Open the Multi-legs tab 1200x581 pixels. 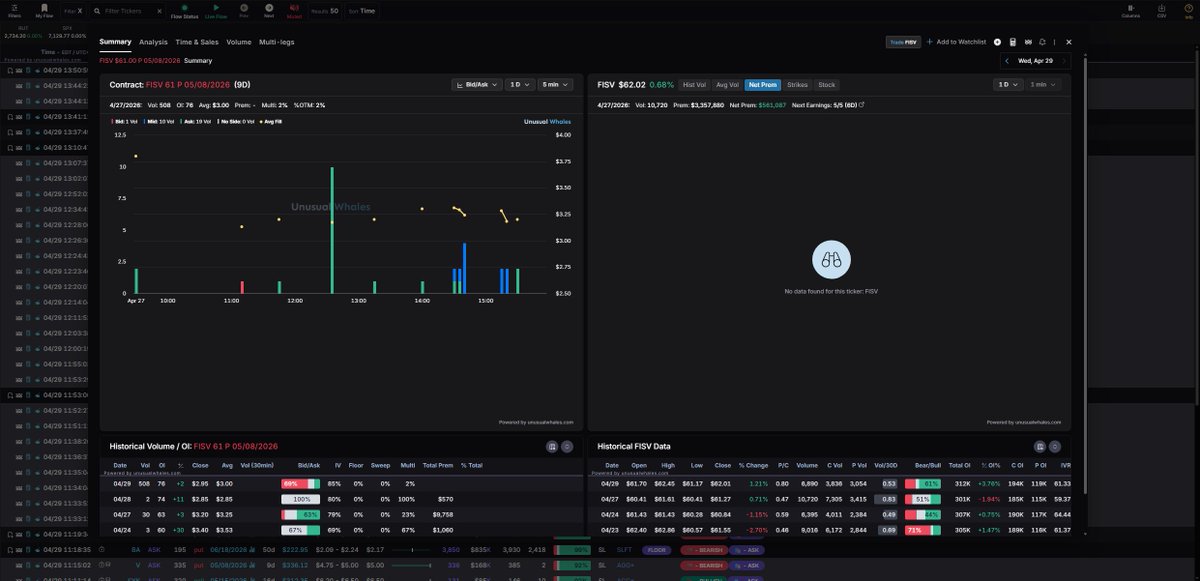coord(277,42)
